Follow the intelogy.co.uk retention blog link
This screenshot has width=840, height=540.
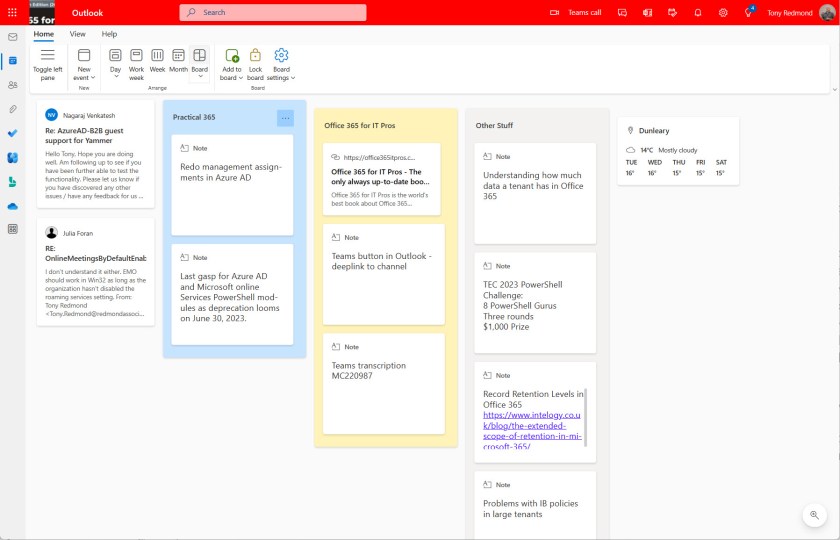(x=531, y=431)
